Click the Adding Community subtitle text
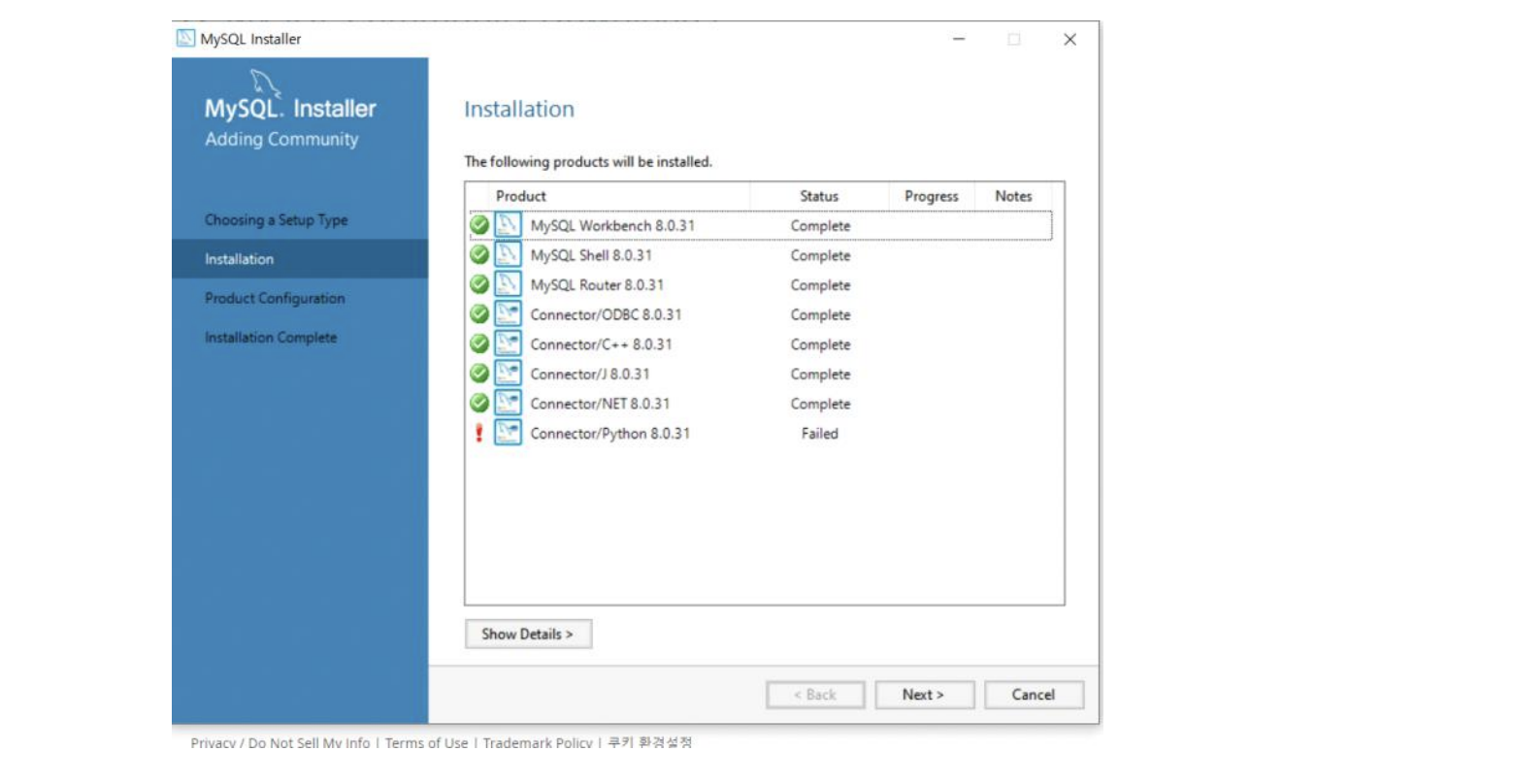The image size is (1514, 784). coord(281,140)
